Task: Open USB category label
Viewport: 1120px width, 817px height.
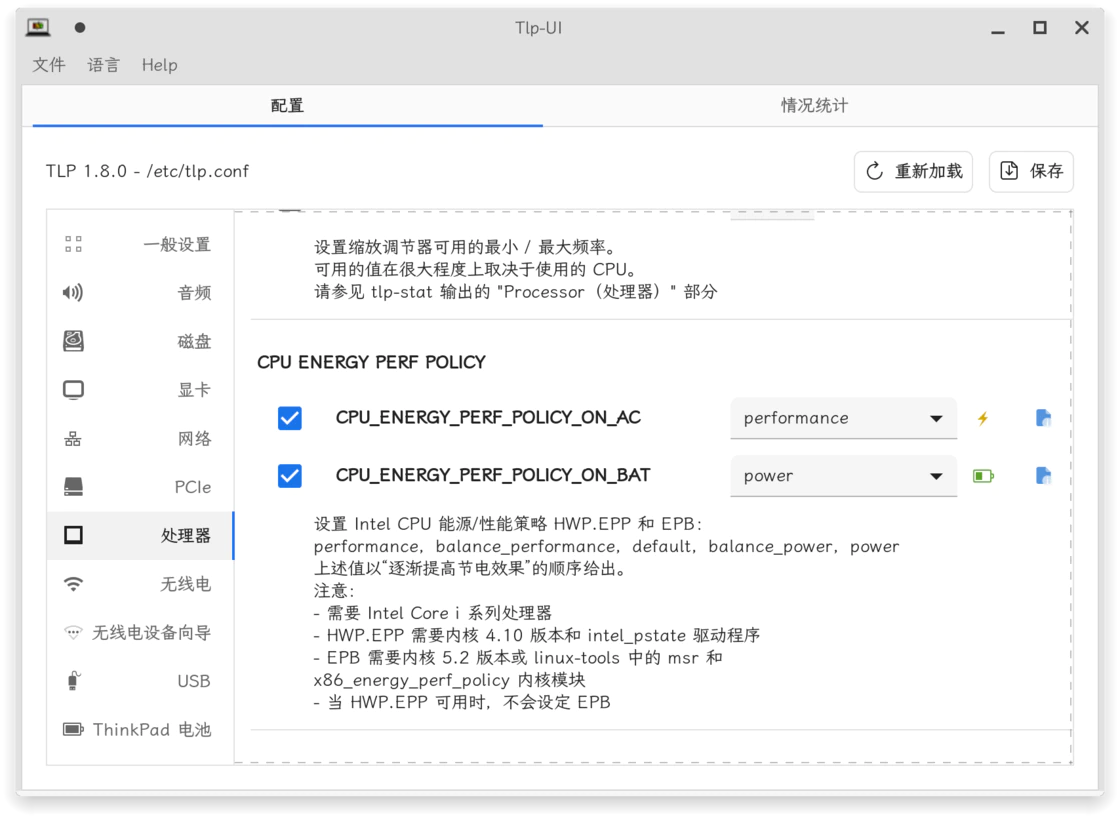Action: click(x=194, y=681)
